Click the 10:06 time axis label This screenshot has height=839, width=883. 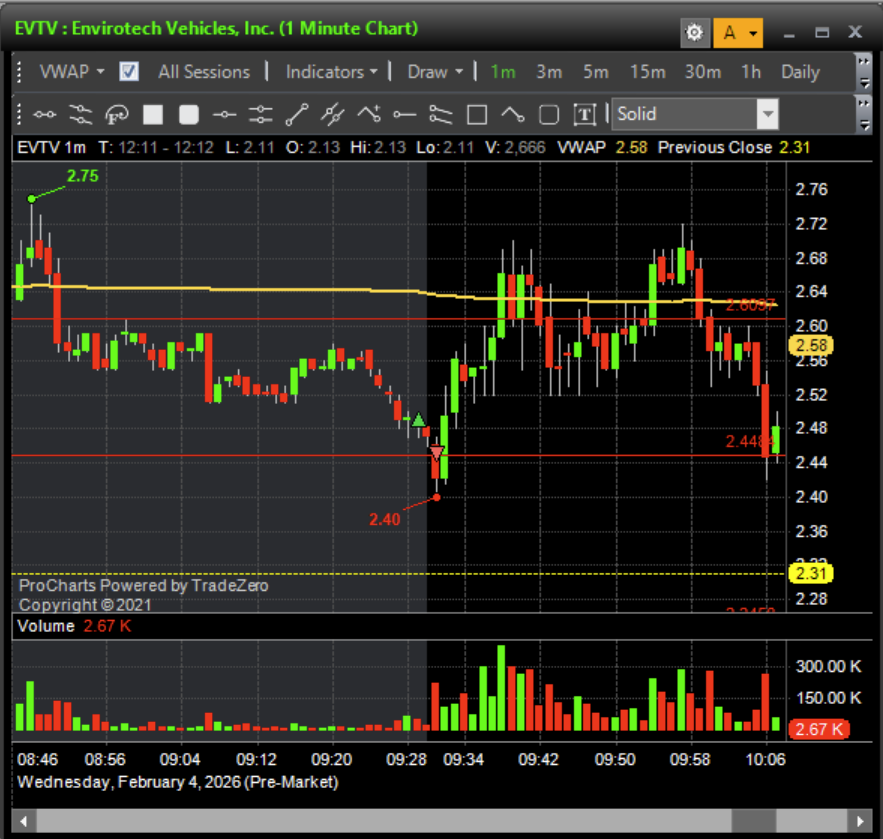point(765,759)
